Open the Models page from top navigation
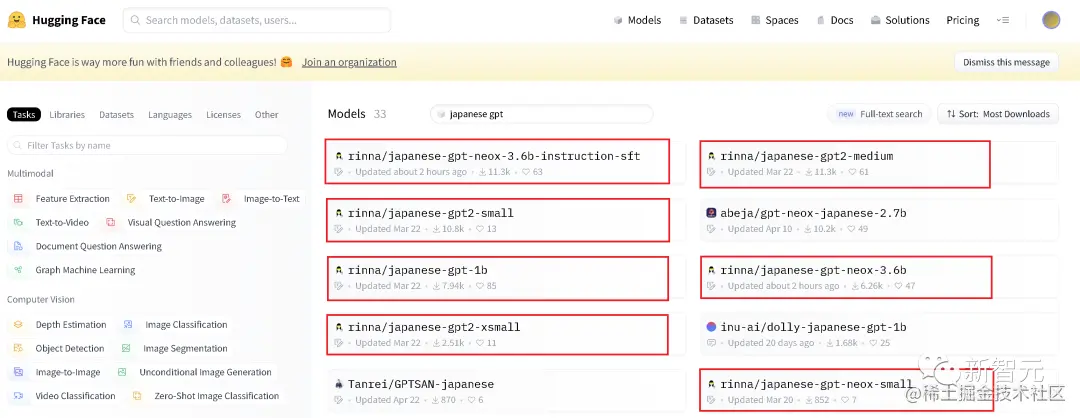Screen dimensions: 1080x418 [x=637, y=20]
